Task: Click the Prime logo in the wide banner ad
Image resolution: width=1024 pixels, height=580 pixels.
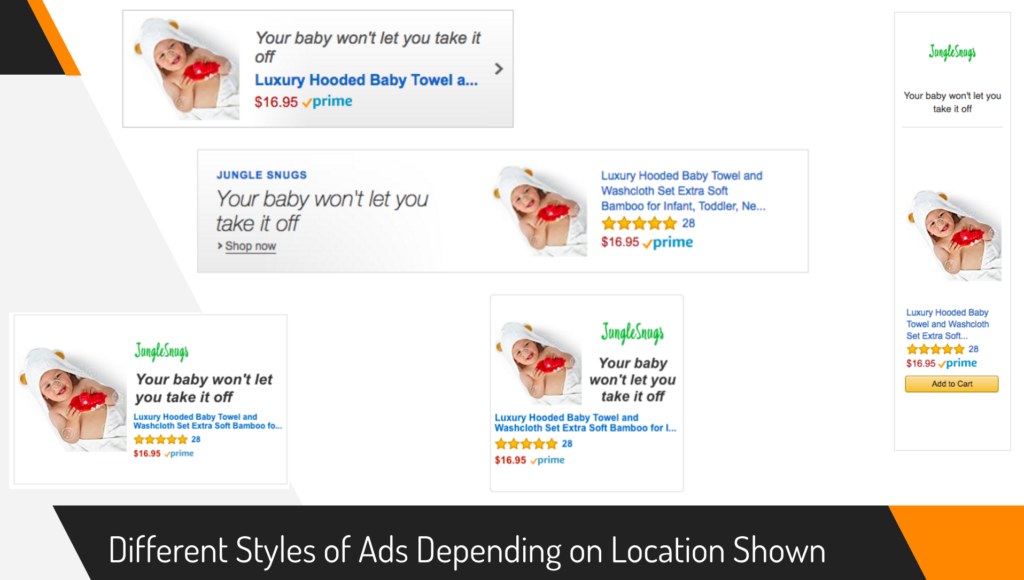Action: coord(668,242)
